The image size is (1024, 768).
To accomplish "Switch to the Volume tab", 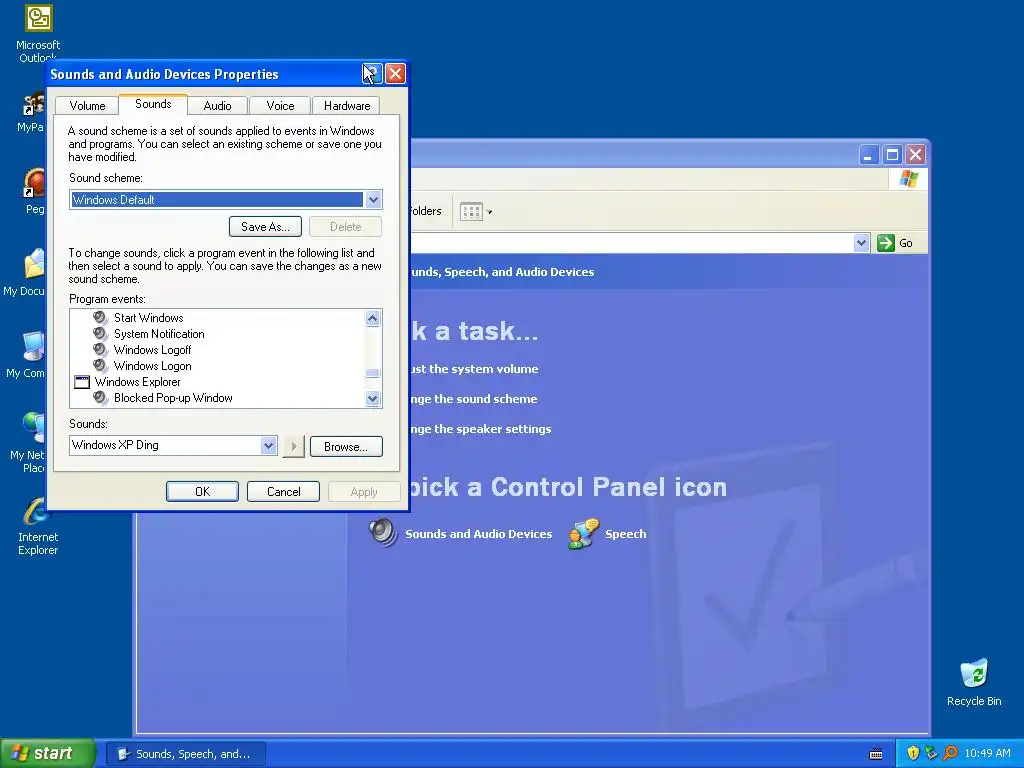I will point(87,106).
